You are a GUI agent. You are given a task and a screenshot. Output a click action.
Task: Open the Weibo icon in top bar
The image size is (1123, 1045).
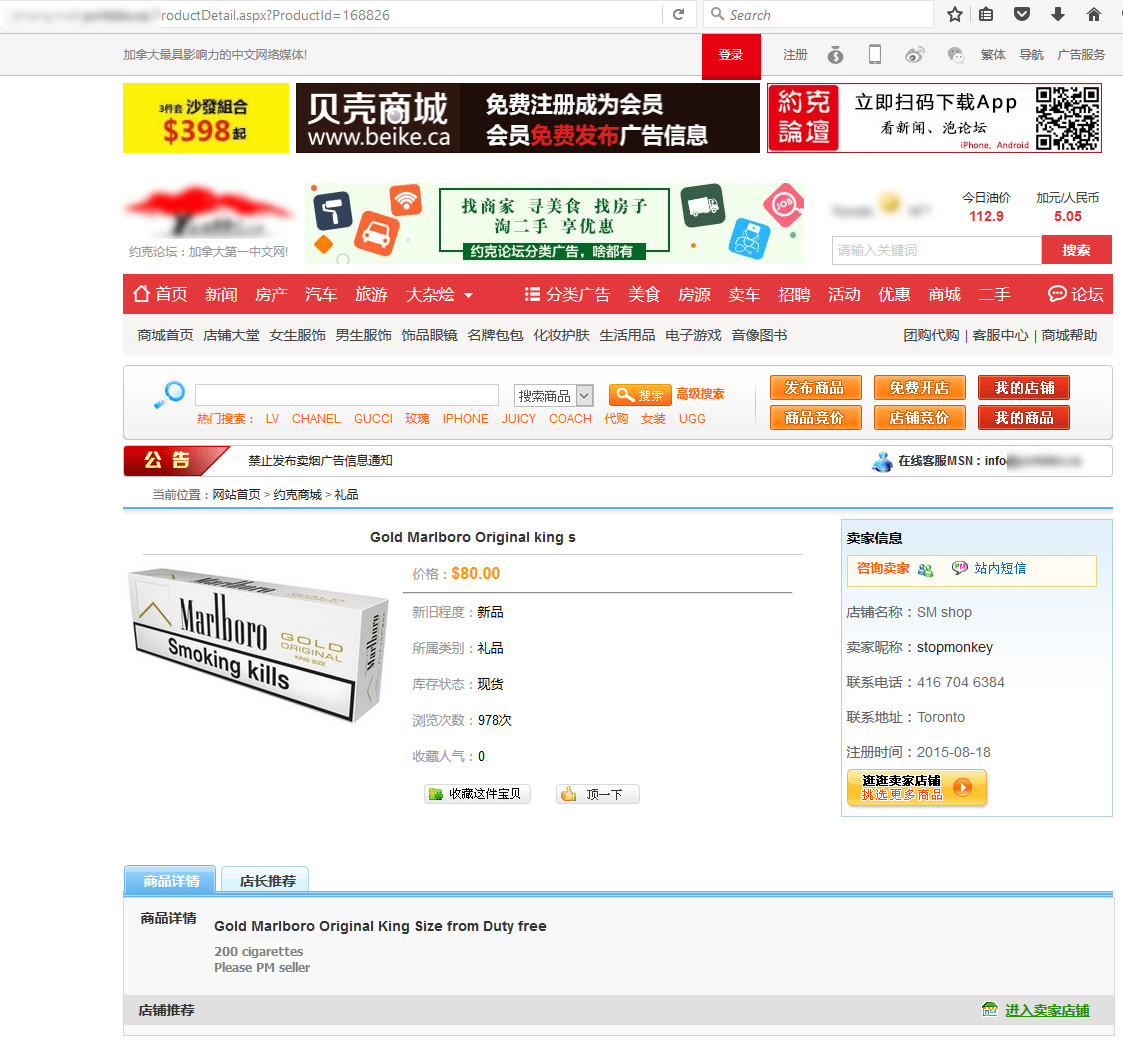[x=915, y=54]
